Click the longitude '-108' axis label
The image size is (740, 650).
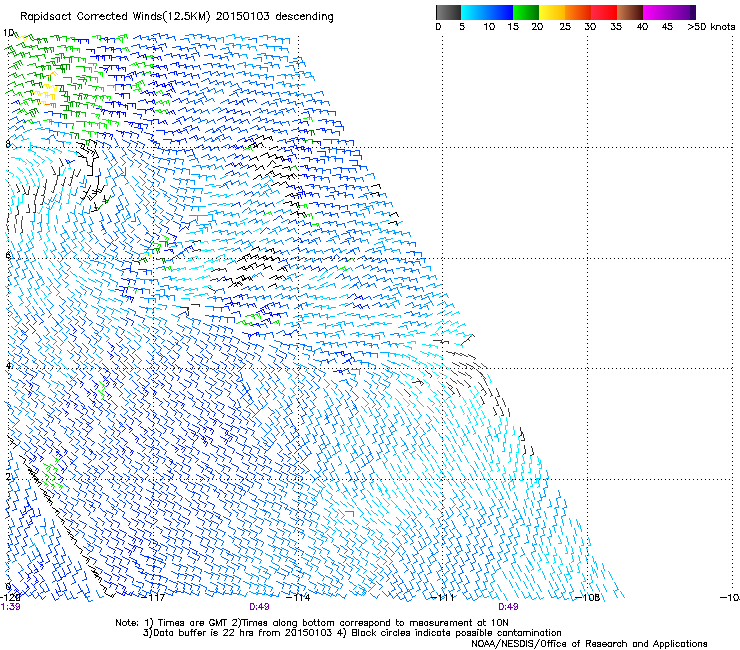pos(588,597)
